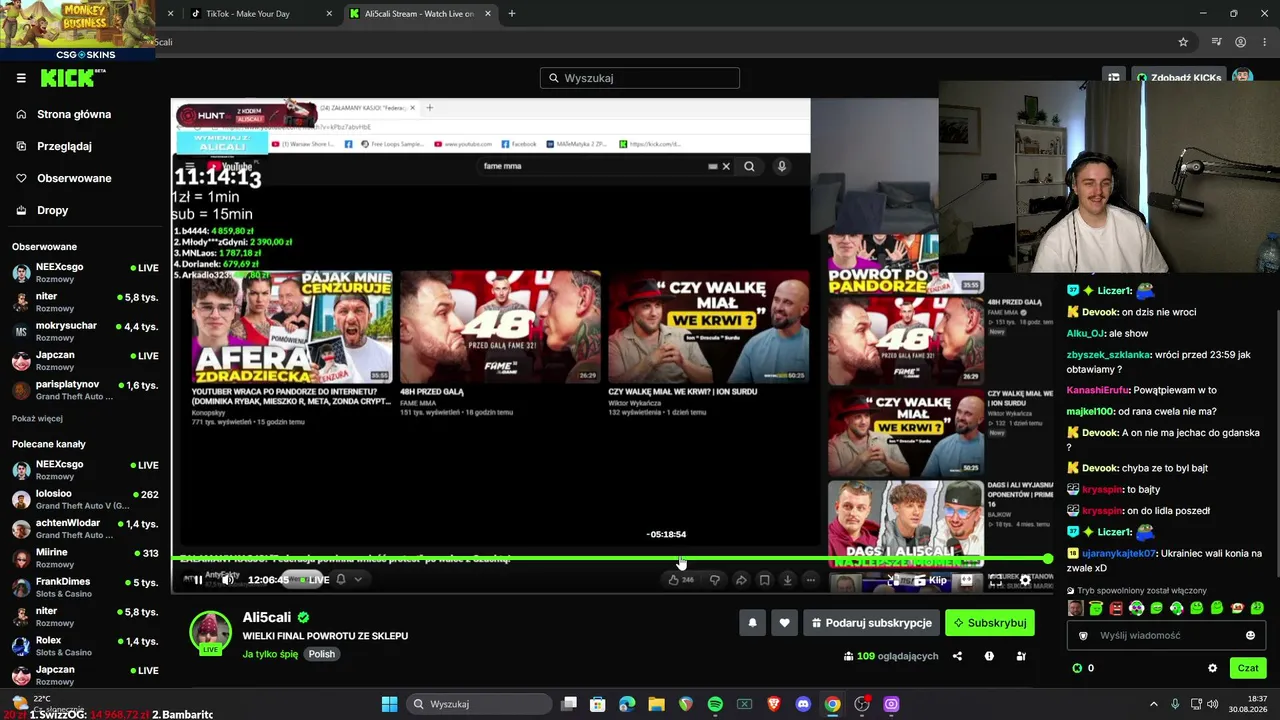This screenshot has width=1280, height=720.
Task: Open the Kick hamburger menu
Action: pos(21,78)
